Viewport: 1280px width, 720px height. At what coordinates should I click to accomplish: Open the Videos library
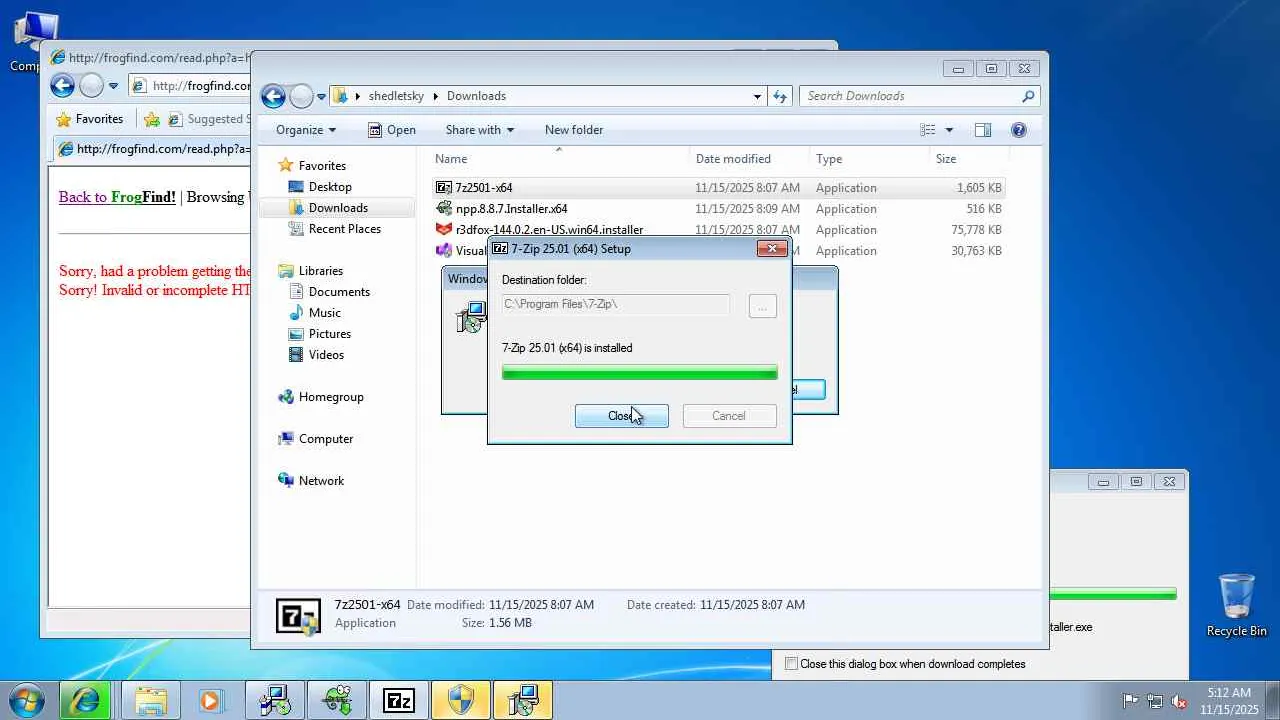[x=317, y=355]
